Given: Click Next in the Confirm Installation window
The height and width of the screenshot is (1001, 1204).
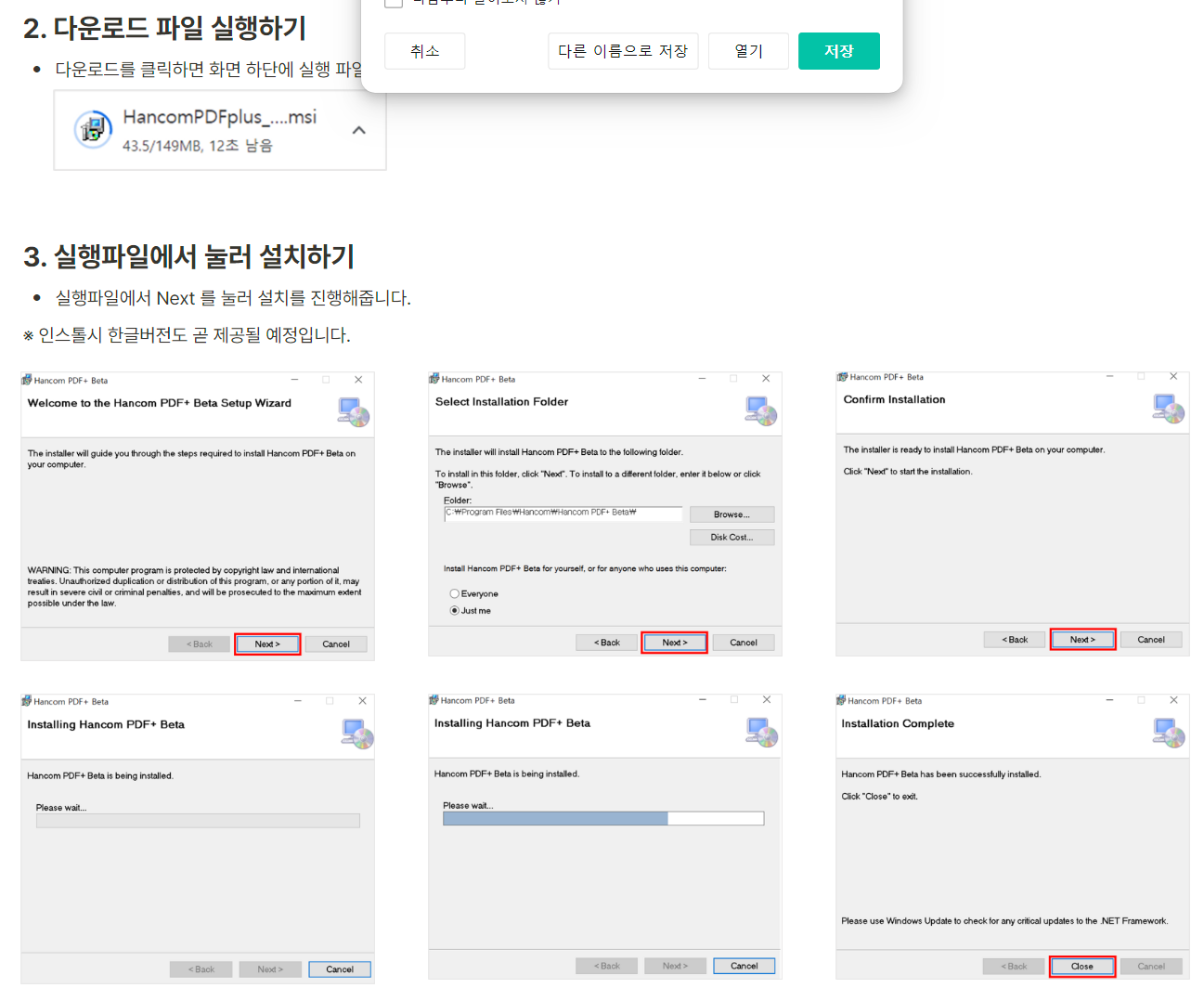Looking at the screenshot, I should 1082,640.
